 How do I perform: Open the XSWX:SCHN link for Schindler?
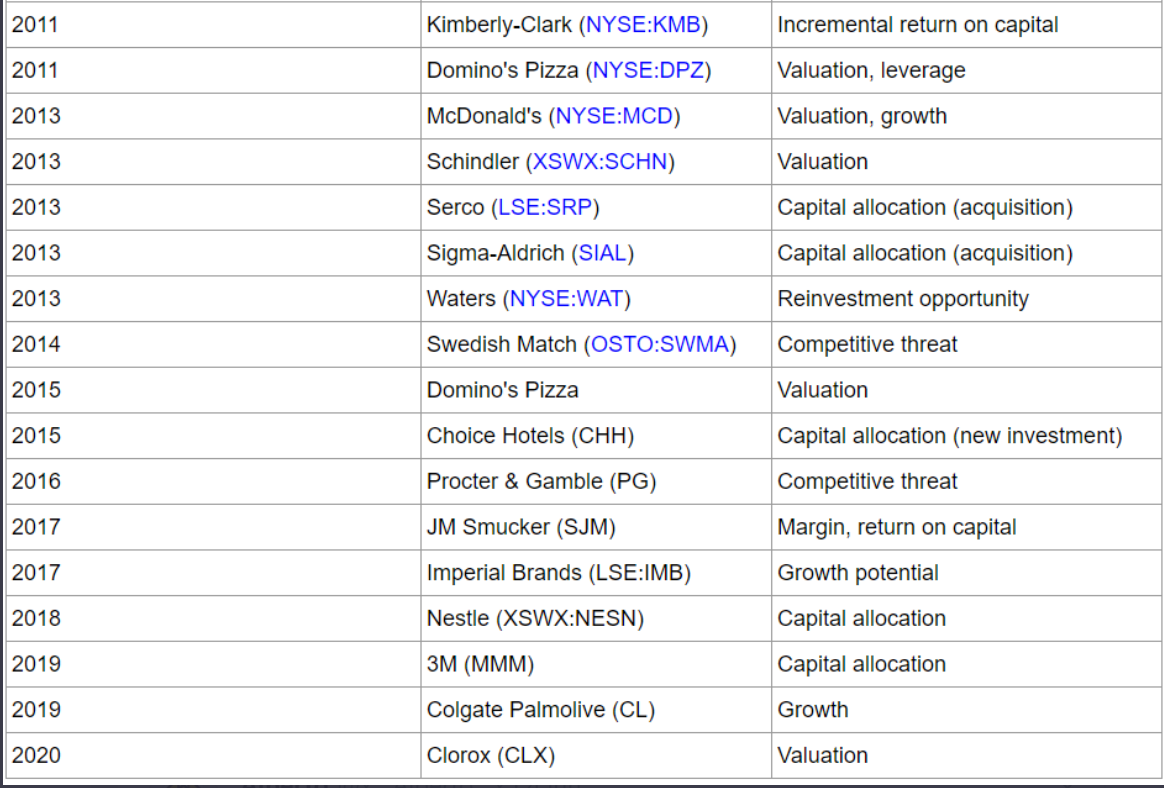[600, 162]
